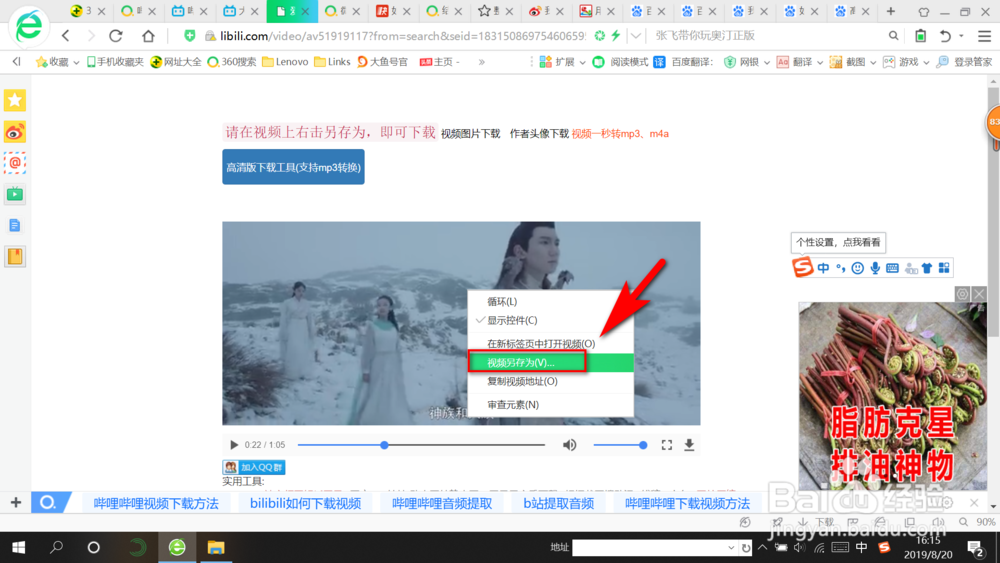Collapse the bookmarks bar left chevron

pos(17,62)
